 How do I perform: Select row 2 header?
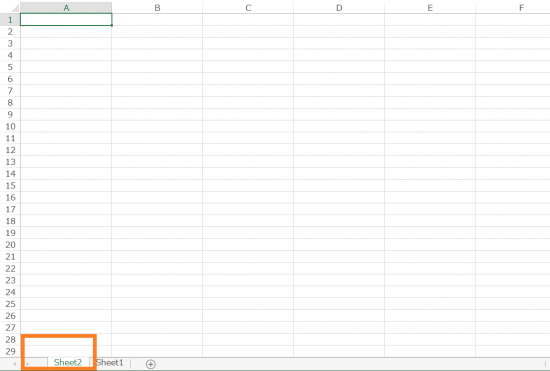pyautogui.click(x=10, y=32)
